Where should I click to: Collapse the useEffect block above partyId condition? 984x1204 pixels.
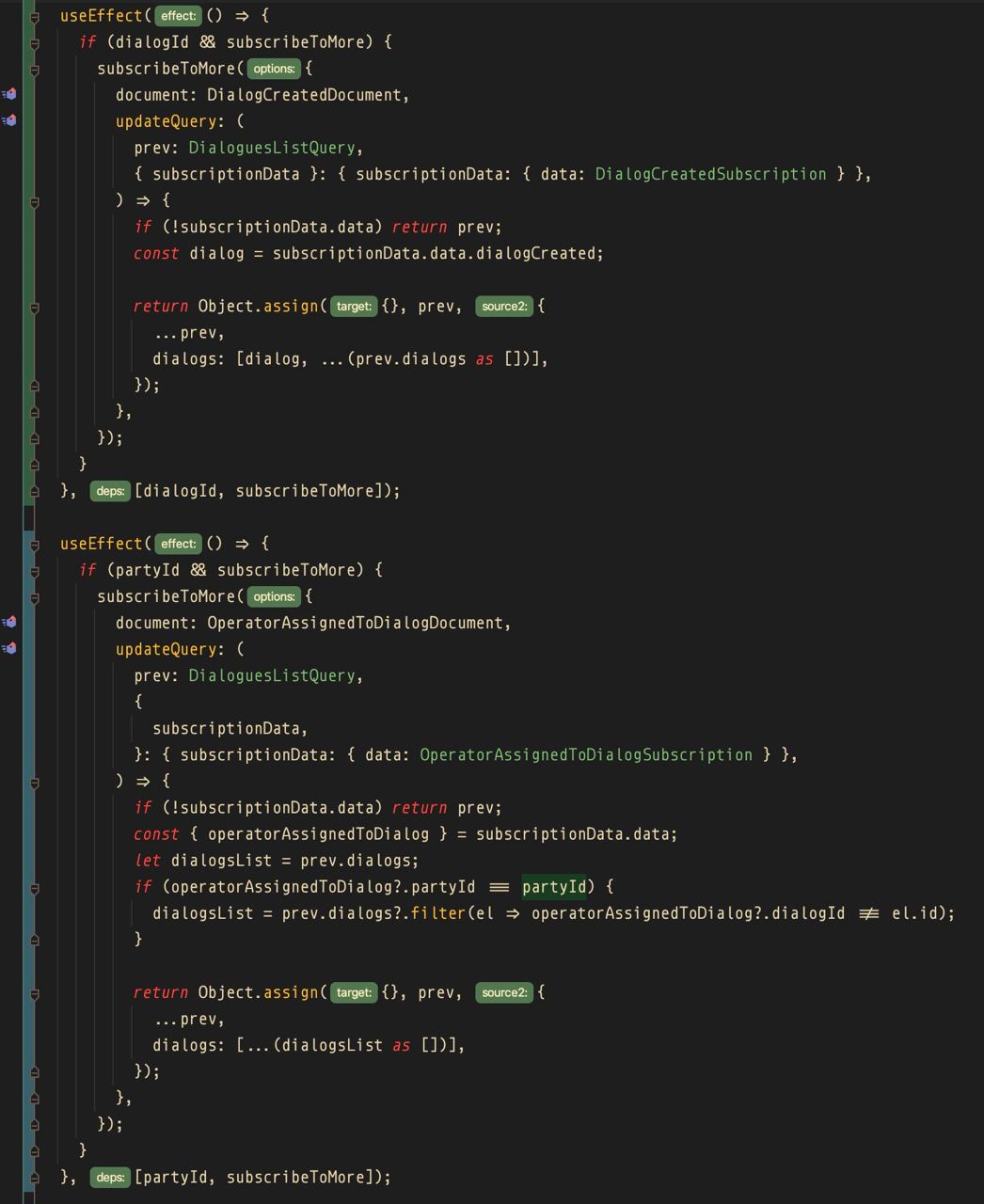point(34,544)
